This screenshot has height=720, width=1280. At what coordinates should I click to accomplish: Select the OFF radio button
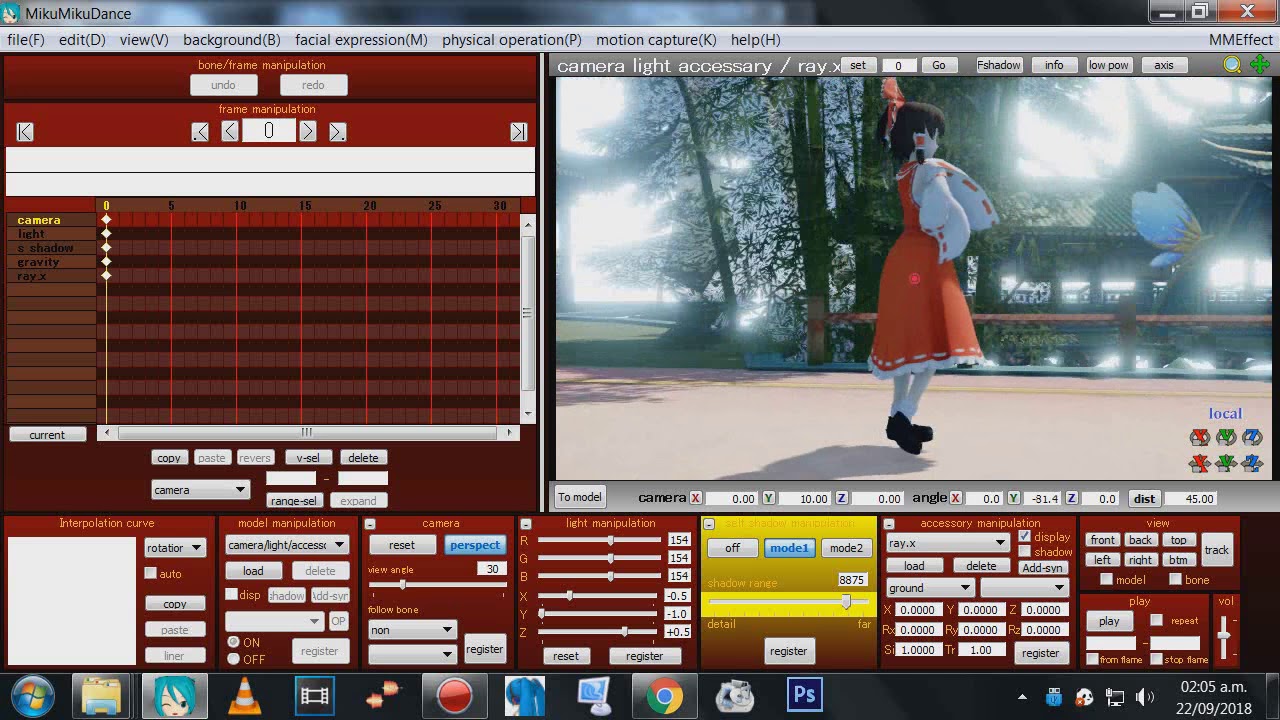click(x=234, y=659)
